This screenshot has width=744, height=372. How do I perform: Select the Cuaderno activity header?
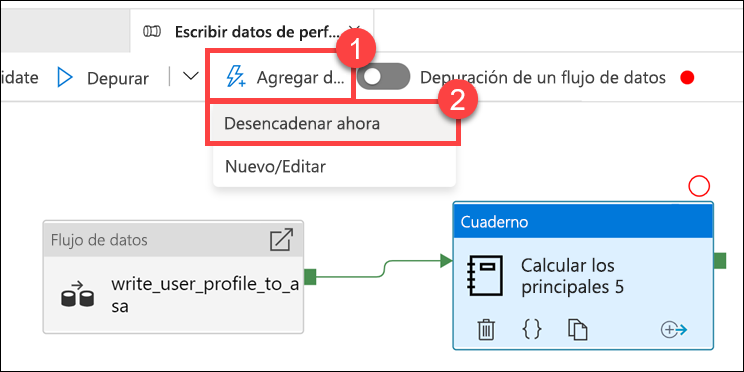(x=583, y=222)
